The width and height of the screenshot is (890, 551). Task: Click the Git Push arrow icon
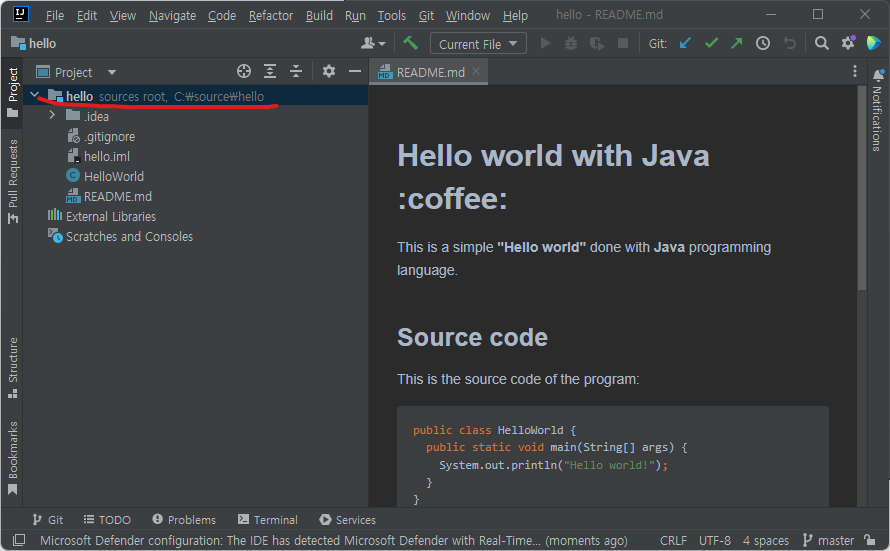pos(737,43)
